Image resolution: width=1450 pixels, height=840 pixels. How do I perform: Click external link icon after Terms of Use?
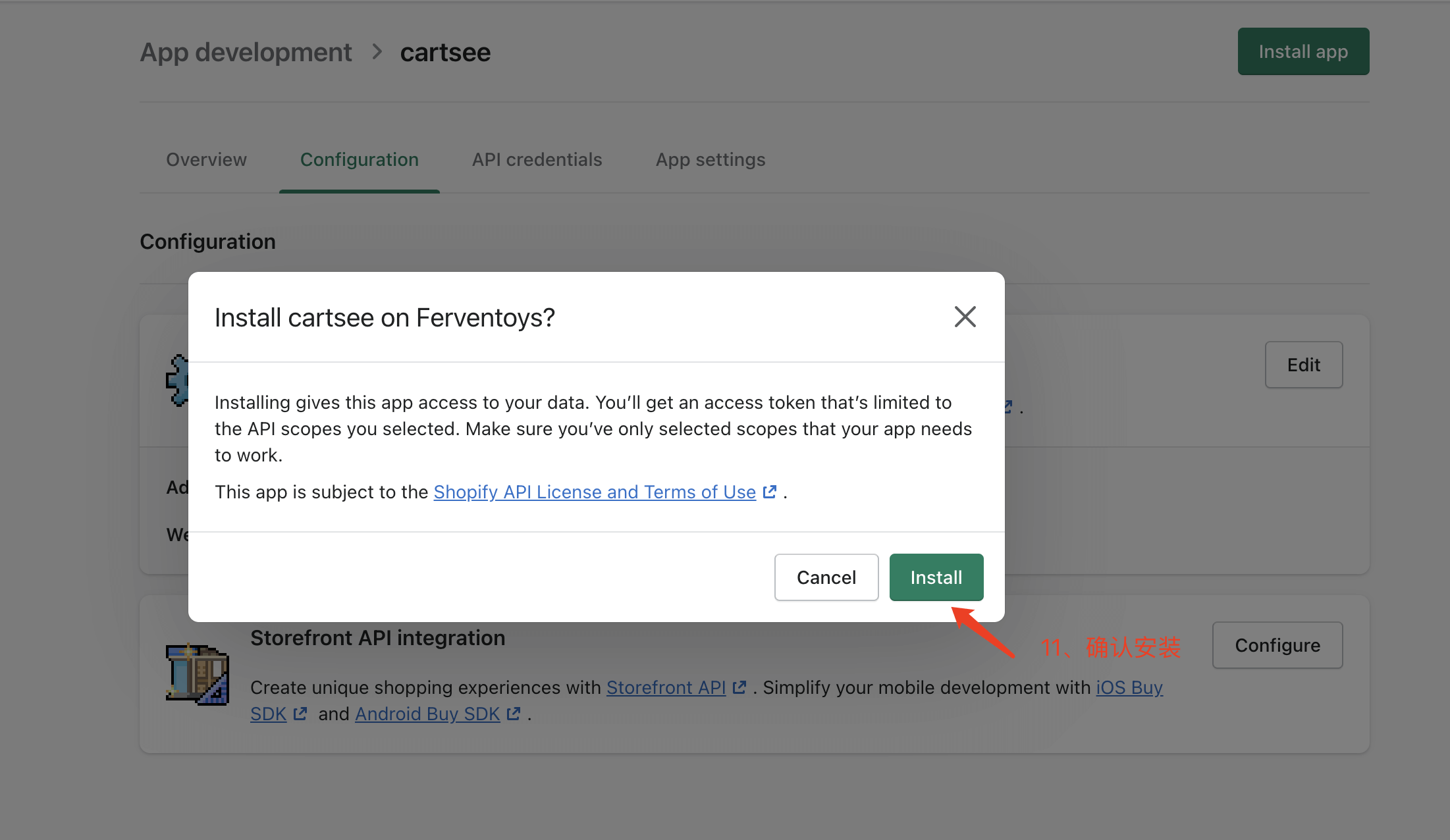tap(769, 492)
